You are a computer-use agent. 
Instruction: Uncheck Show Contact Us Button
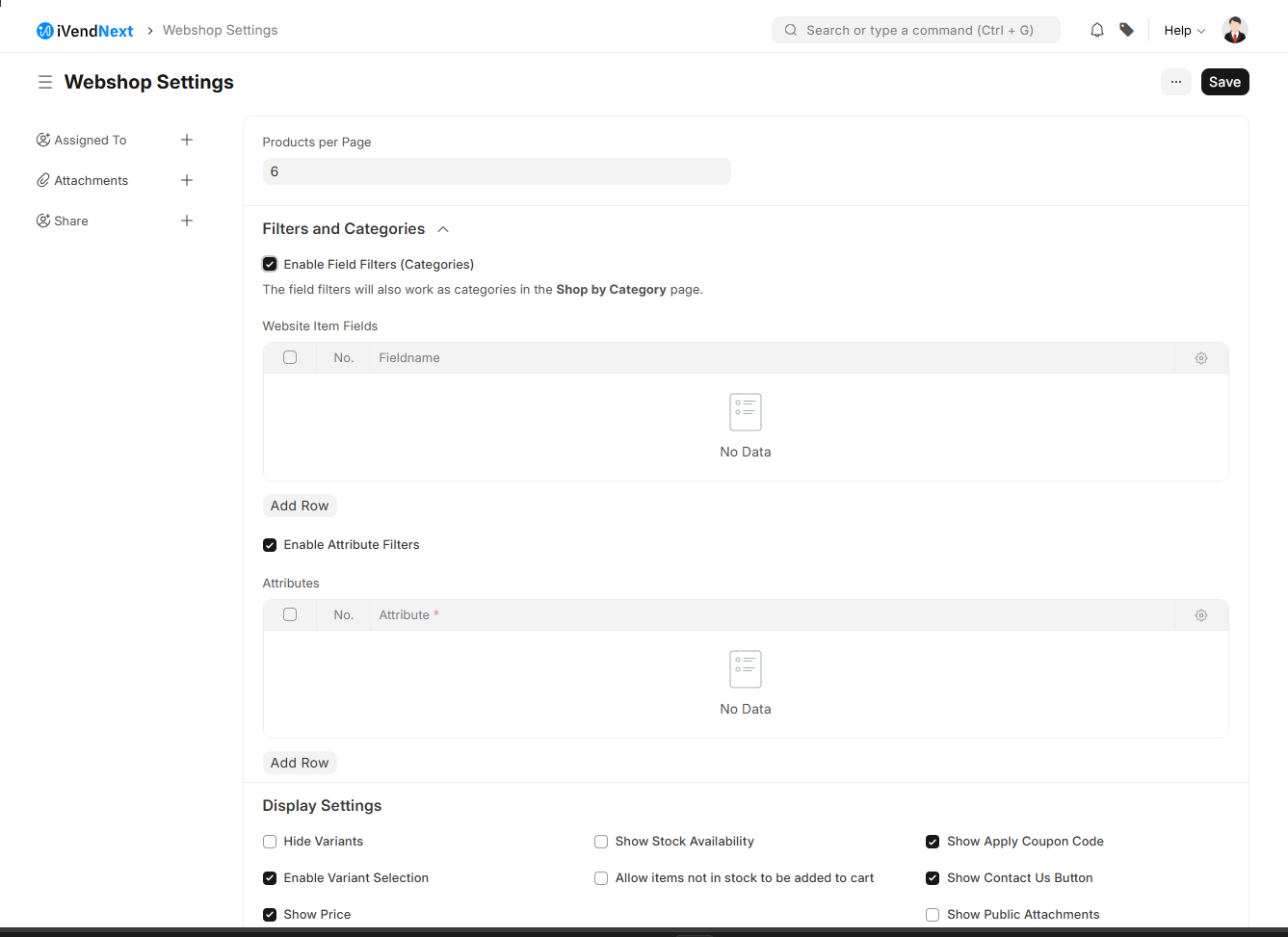[x=933, y=877]
